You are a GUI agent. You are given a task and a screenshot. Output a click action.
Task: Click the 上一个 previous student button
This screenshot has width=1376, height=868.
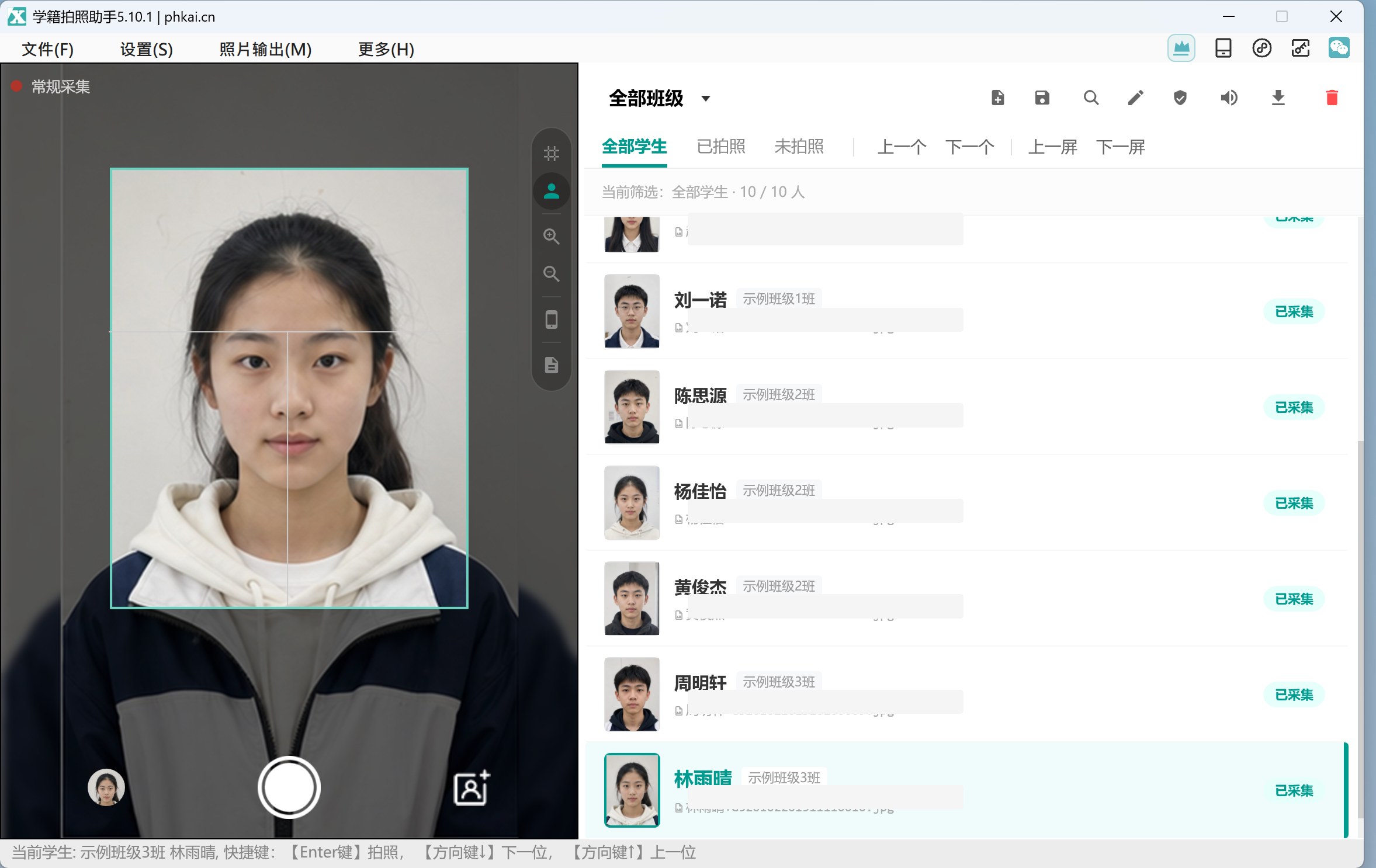pos(902,147)
